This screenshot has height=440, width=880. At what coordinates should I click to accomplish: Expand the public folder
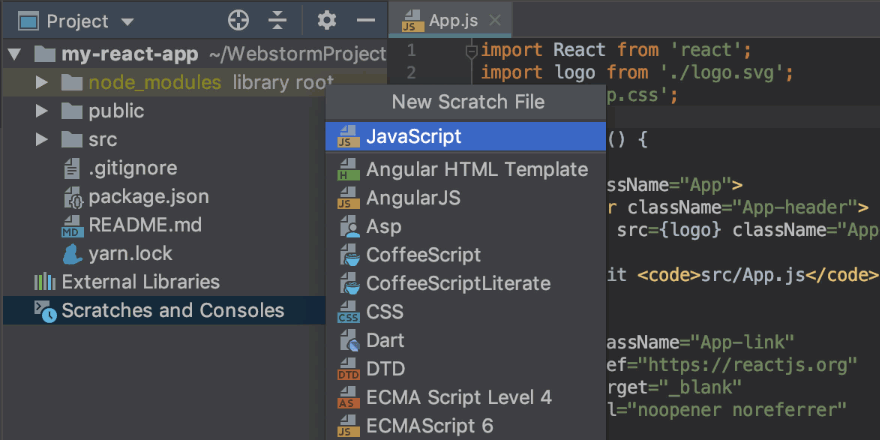click(x=42, y=111)
